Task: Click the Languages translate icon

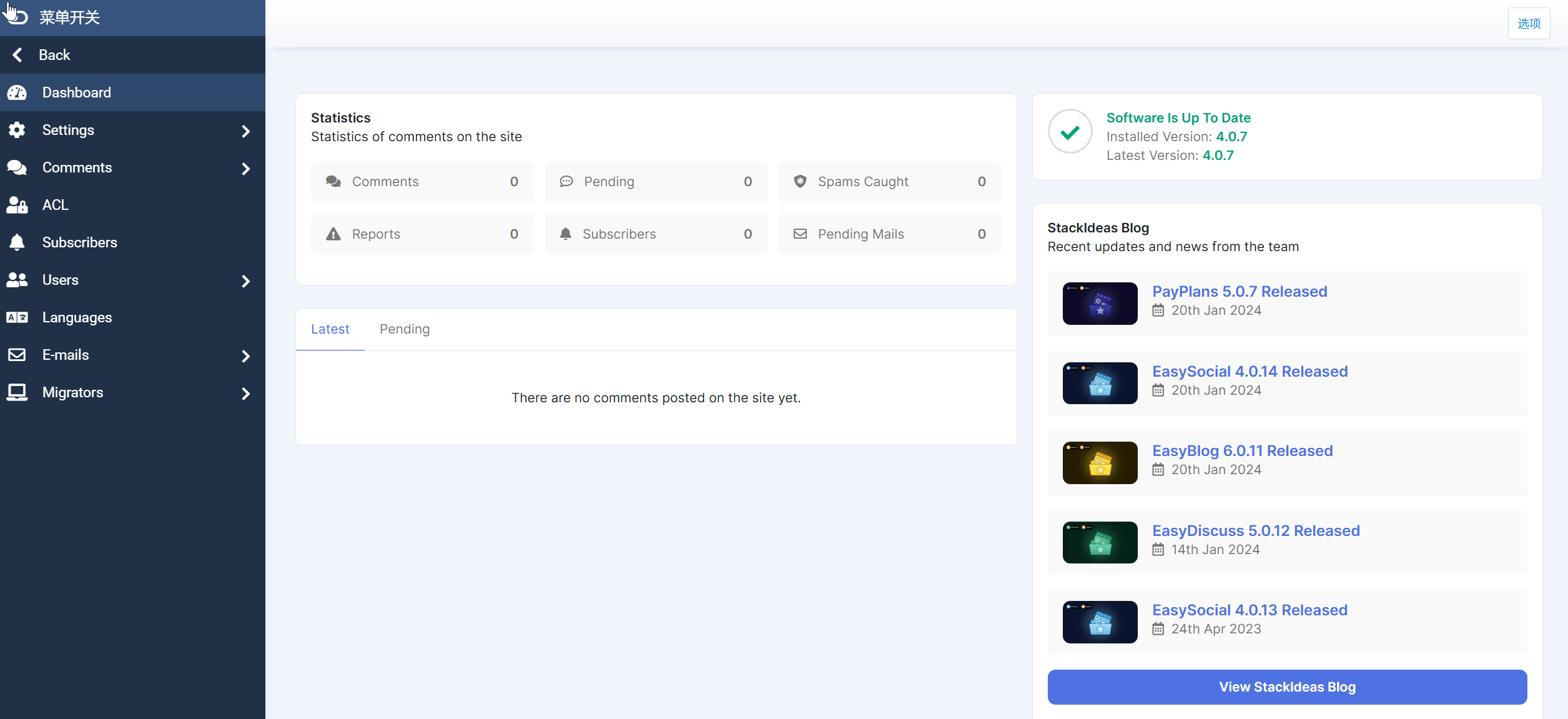Action: coord(17,317)
